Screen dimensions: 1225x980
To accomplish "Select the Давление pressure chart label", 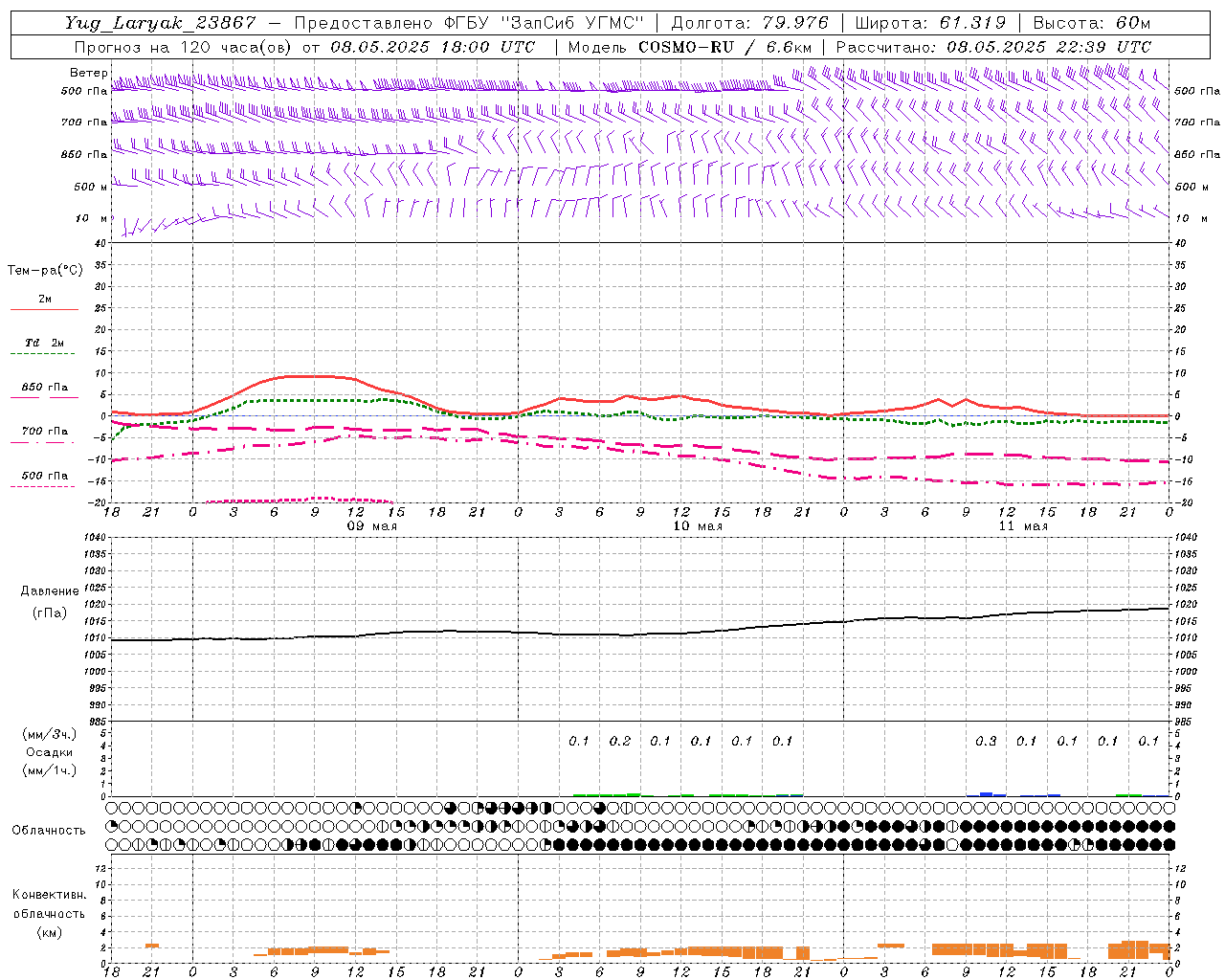I will click(49, 591).
